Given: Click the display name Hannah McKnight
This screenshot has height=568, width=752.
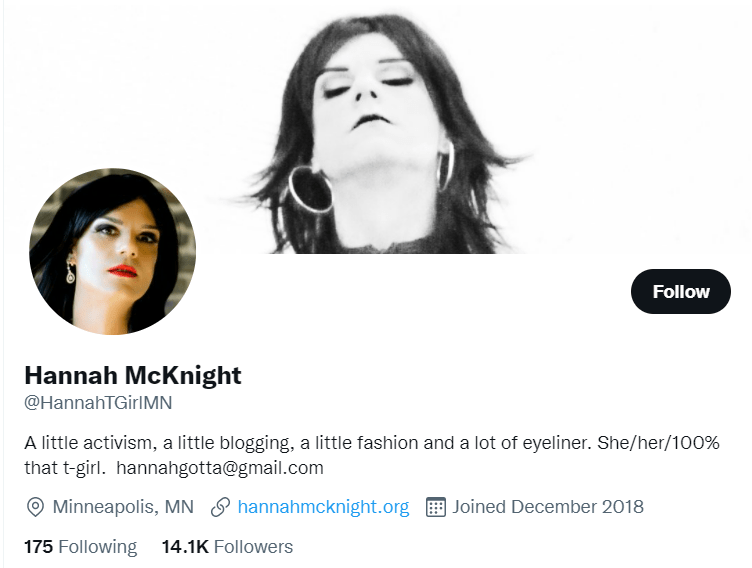Looking at the screenshot, I should point(133,376).
